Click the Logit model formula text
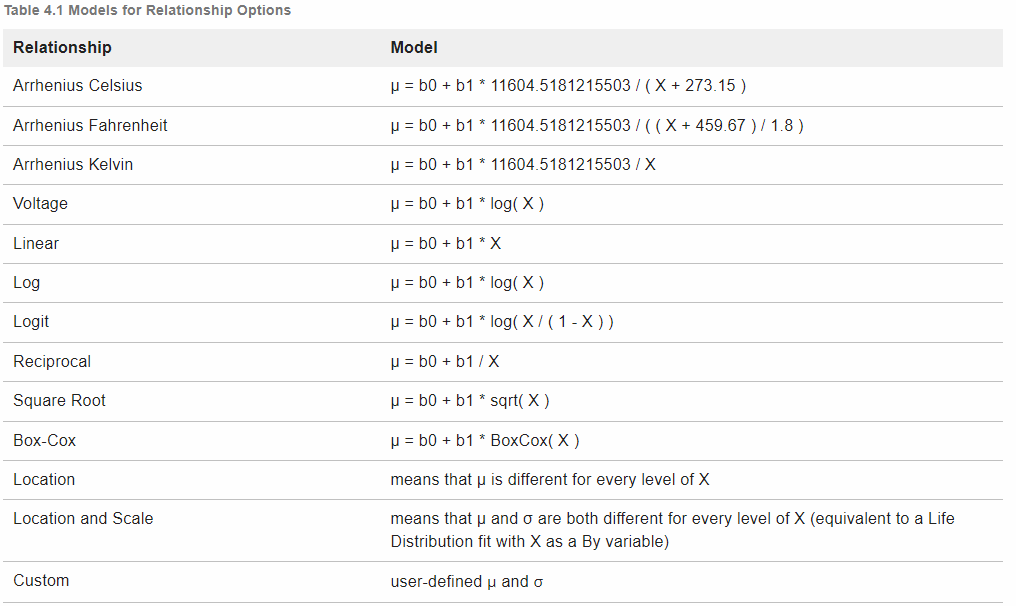1016x606 pixels. point(502,322)
